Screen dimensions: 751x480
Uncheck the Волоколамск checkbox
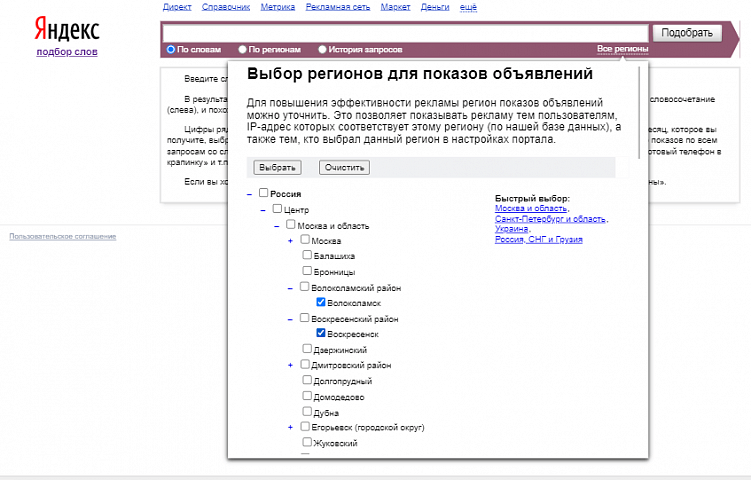(321, 302)
